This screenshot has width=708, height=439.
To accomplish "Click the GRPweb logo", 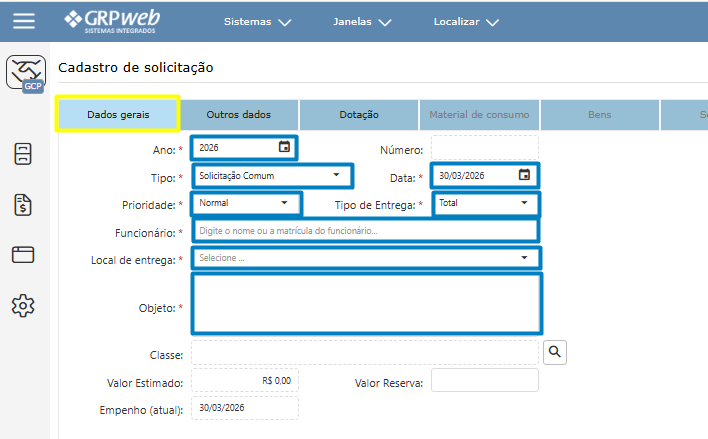I will click(x=111, y=21).
